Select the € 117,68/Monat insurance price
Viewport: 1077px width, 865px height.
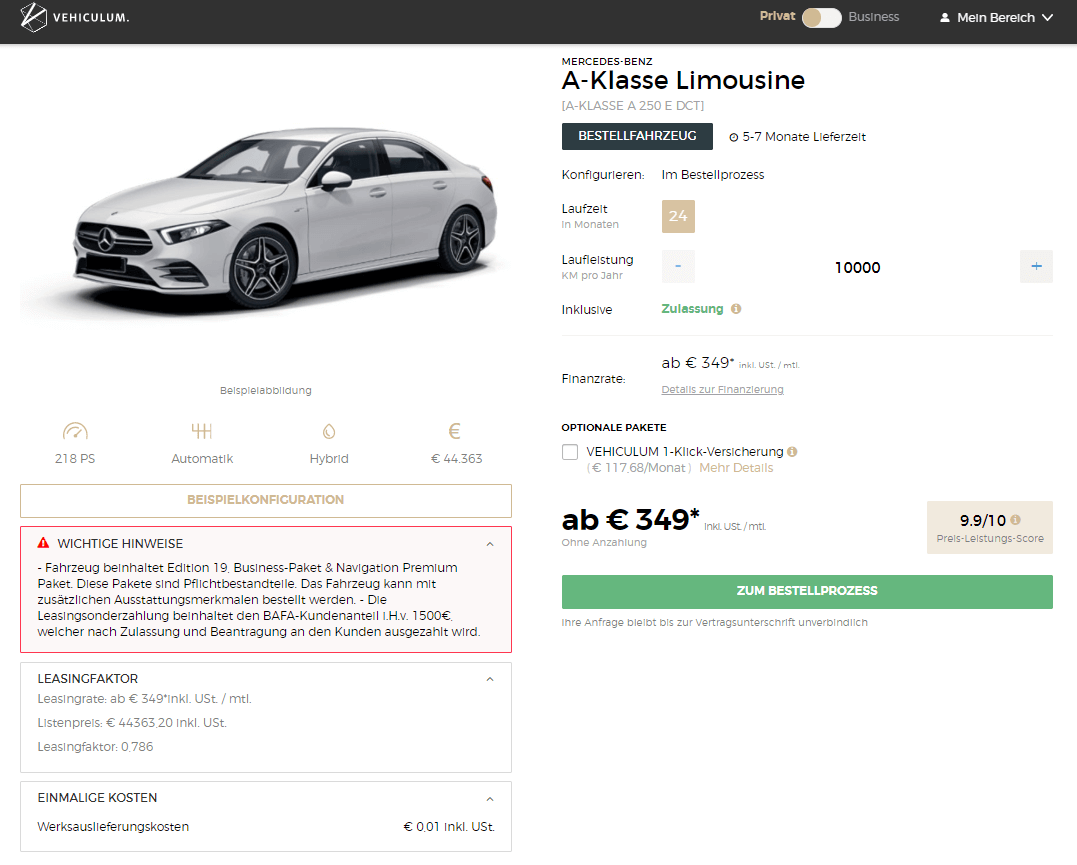tap(639, 468)
